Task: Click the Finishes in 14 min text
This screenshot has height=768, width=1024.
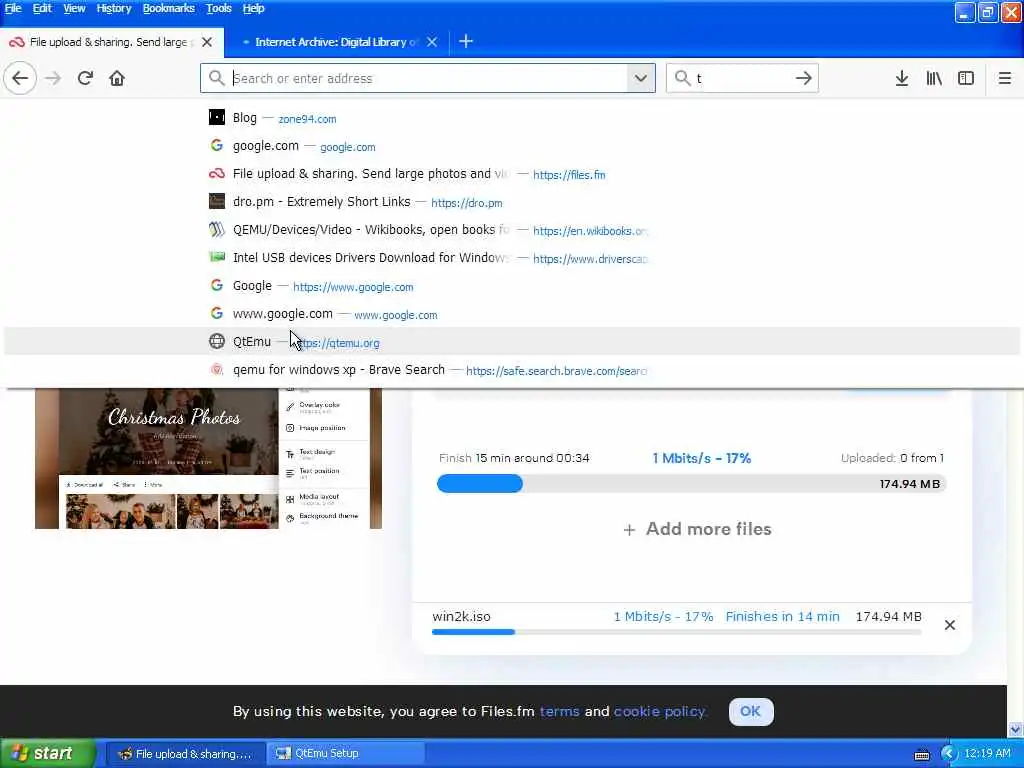Action: (x=782, y=616)
